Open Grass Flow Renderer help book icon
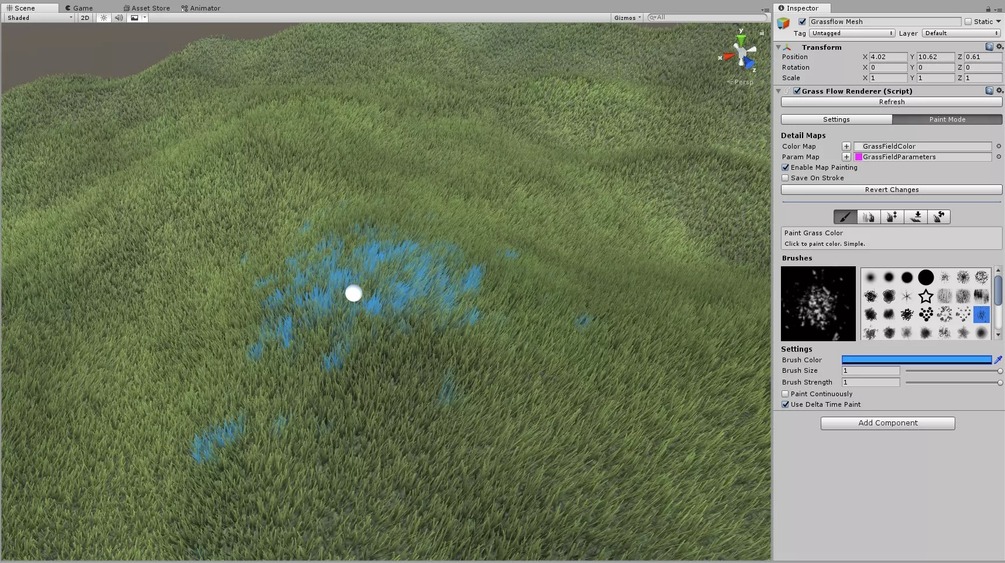 [x=989, y=90]
